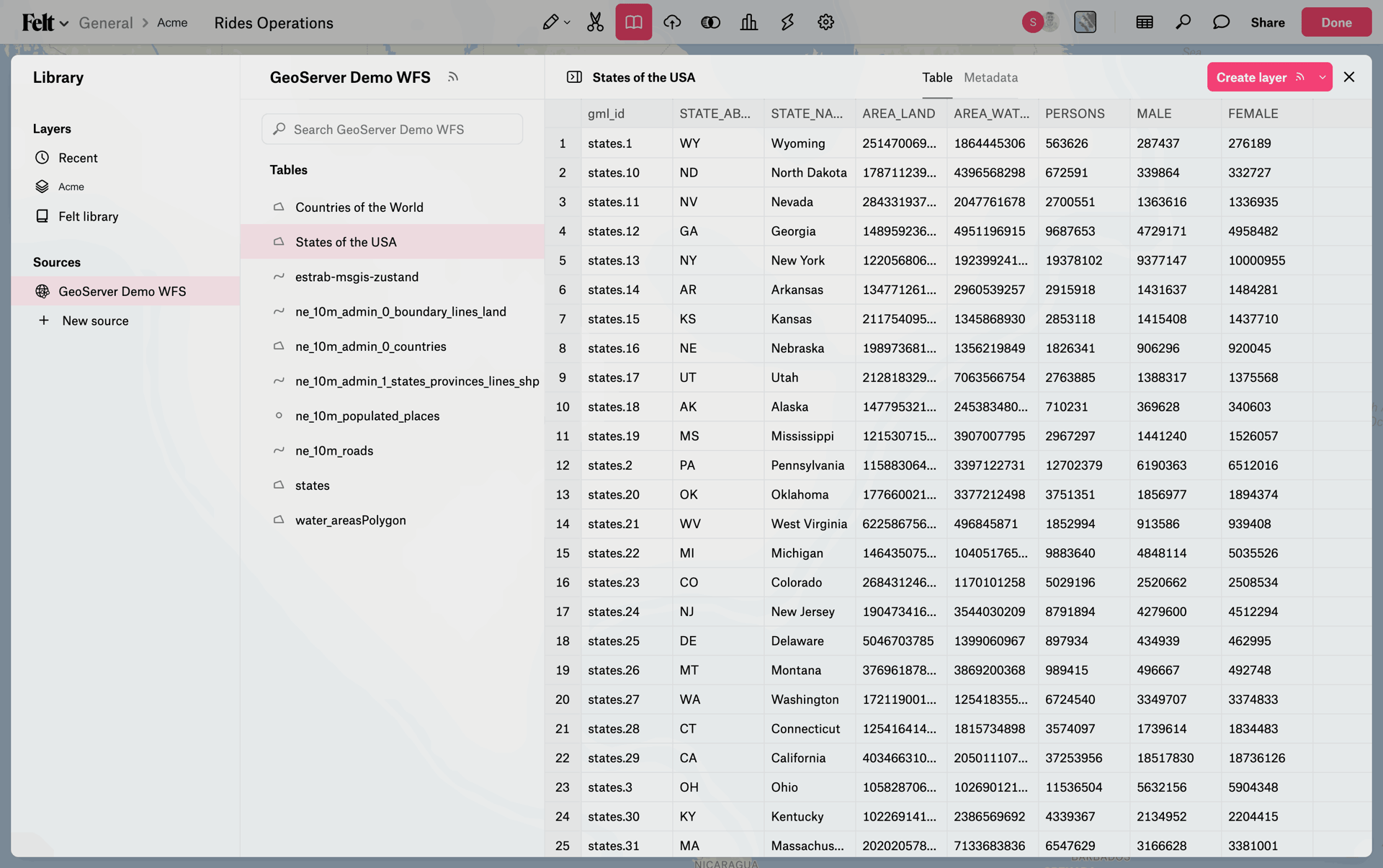
Task: Open the overlapping circles transform tool
Action: (710, 22)
